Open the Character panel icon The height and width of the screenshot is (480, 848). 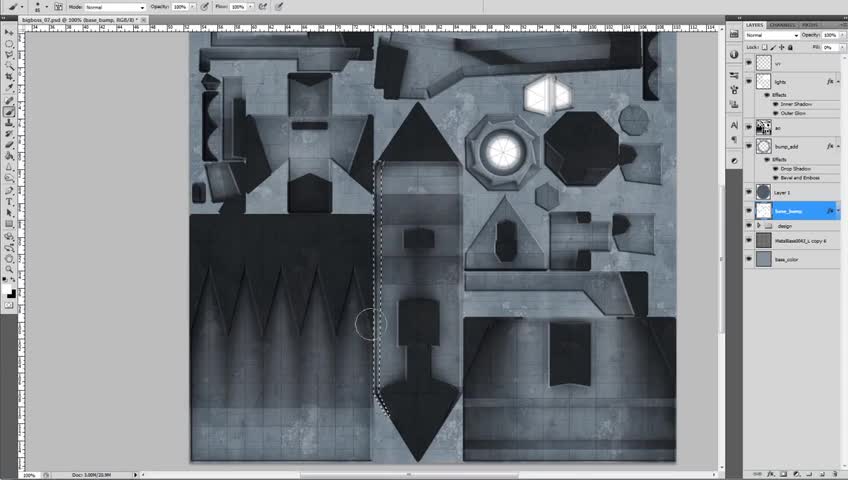pyautogui.click(x=734, y=125)
